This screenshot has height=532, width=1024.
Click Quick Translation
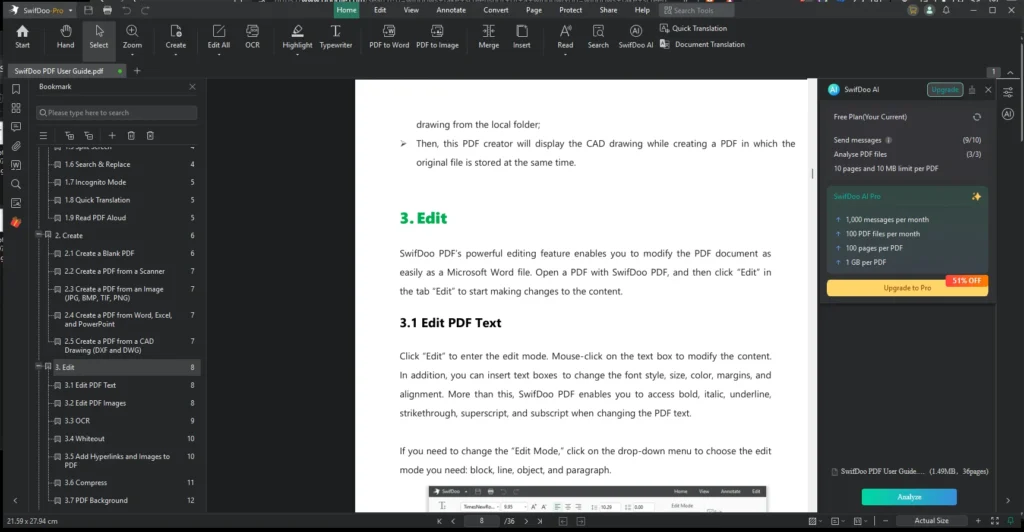(x=693, y=28)
